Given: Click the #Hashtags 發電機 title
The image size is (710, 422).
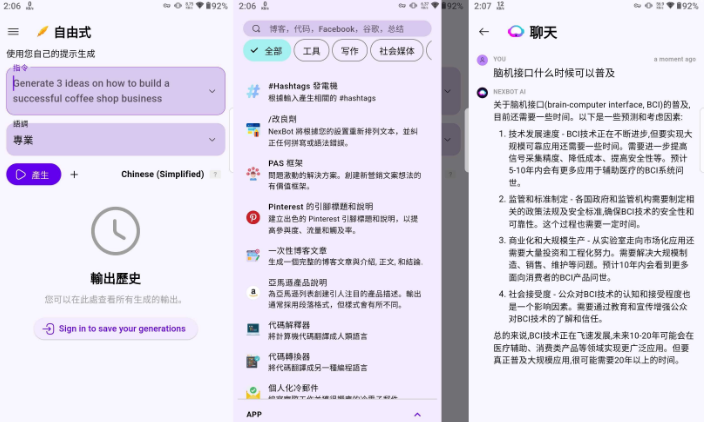Looking at the screenshot, I should click(302, 86).
